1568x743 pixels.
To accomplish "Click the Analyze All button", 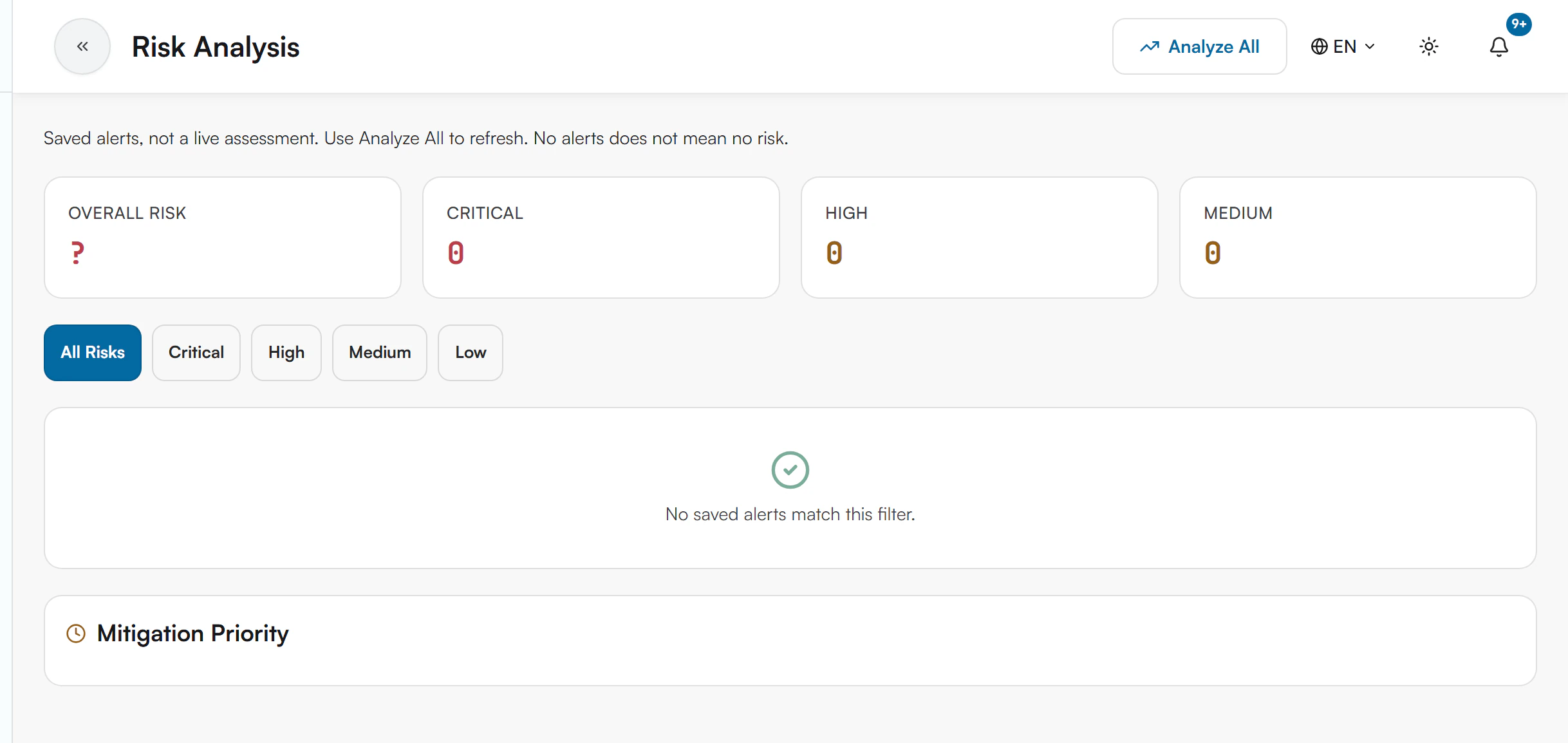I will [1199, 46].
